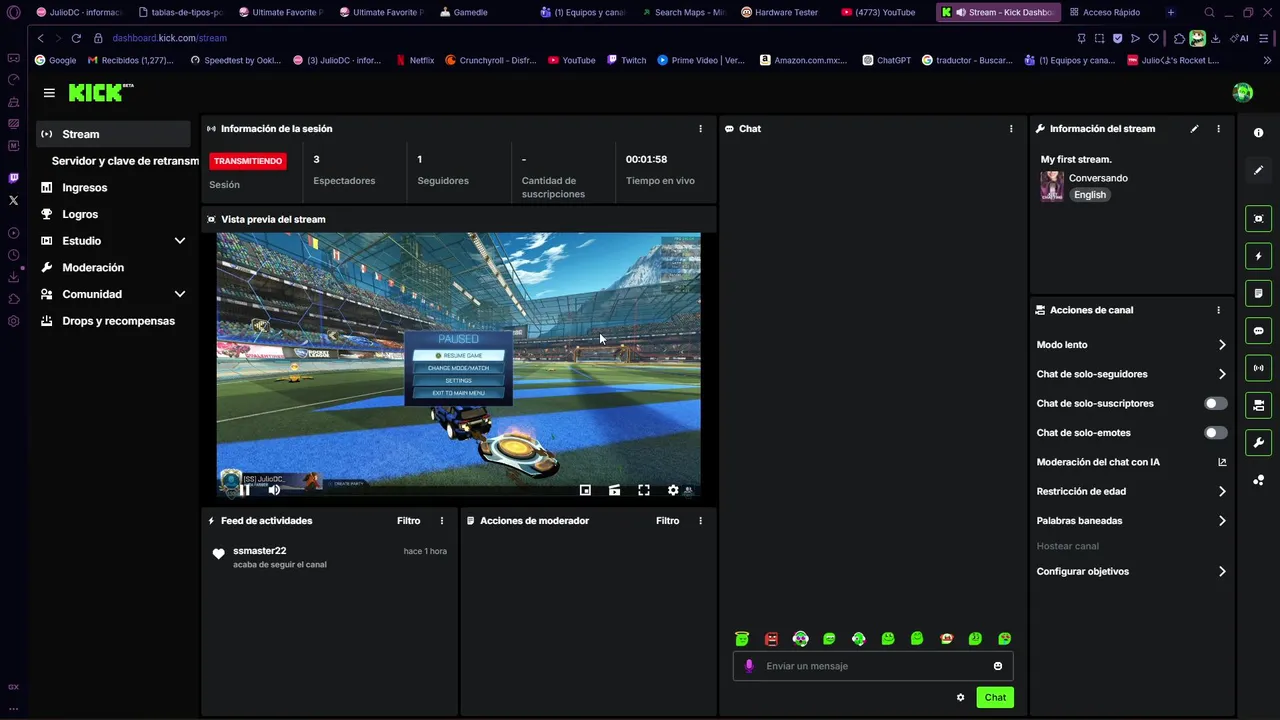Open Servidor y clave de retransmisión page

[x=124, y=161]
